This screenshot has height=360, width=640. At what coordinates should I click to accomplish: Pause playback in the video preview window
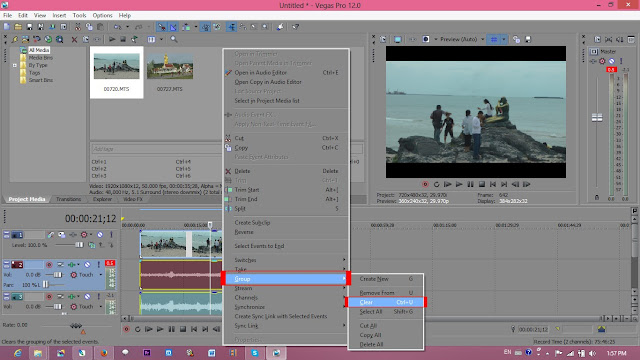[471, 184]
